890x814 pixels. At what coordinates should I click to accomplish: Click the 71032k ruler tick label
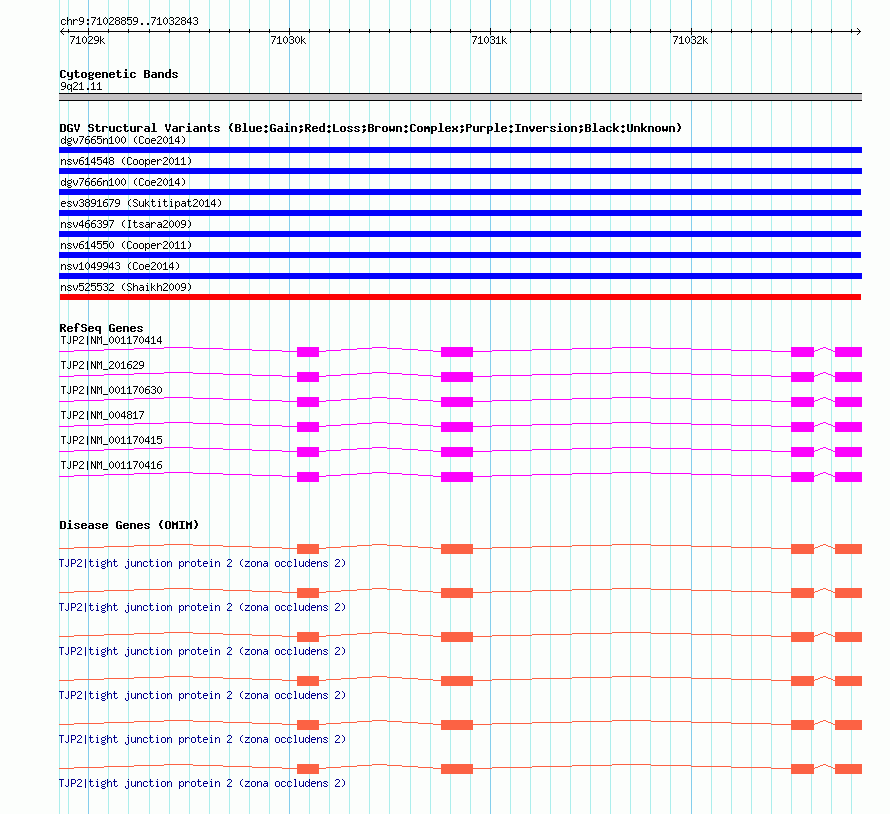(690, 40)
